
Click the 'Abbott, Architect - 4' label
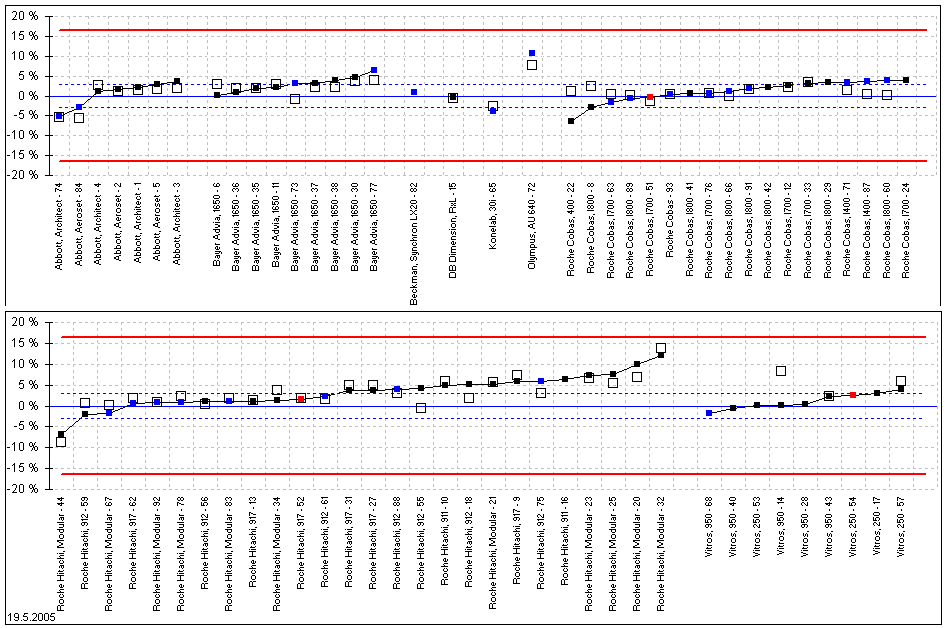[99, 223]
